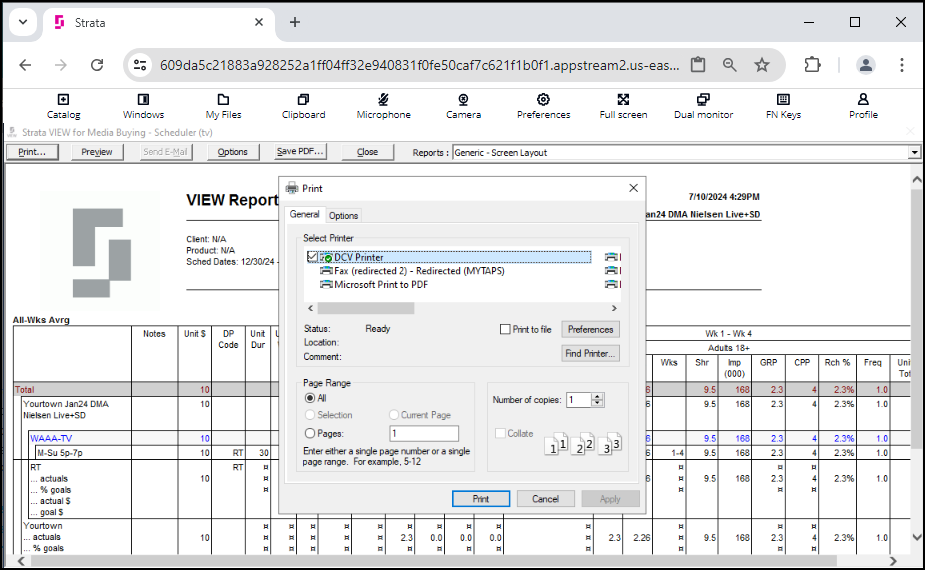Click the Pages number input field

coord(424,434)
